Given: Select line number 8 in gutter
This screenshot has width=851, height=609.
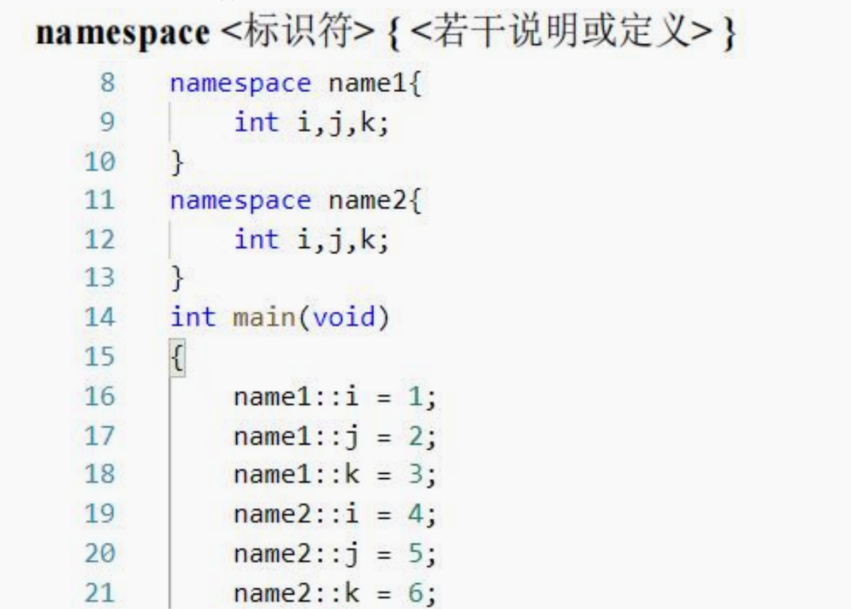Looking at the screenshot, I should coord(107,83).
